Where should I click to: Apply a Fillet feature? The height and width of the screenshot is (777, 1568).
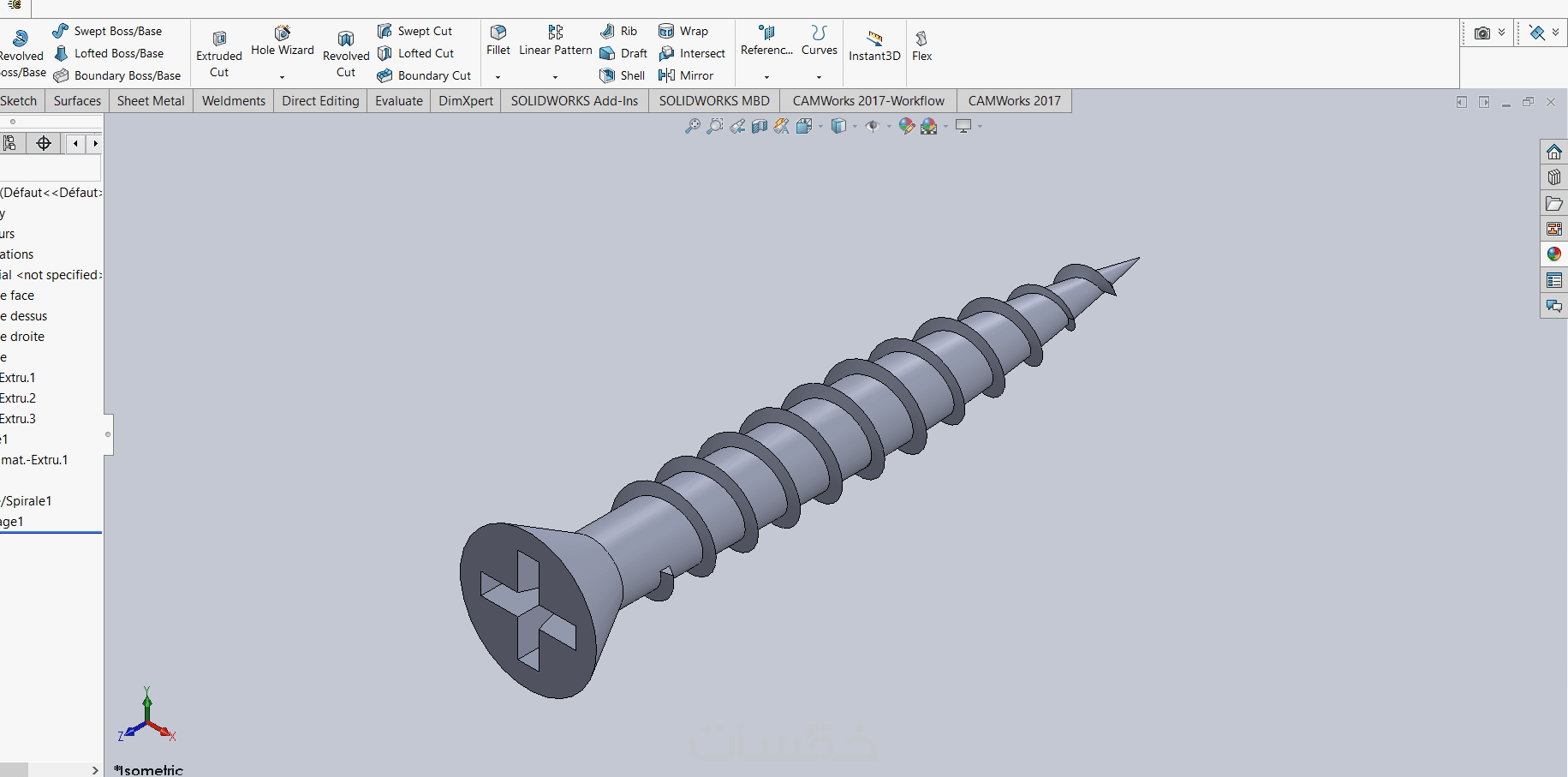498,40
